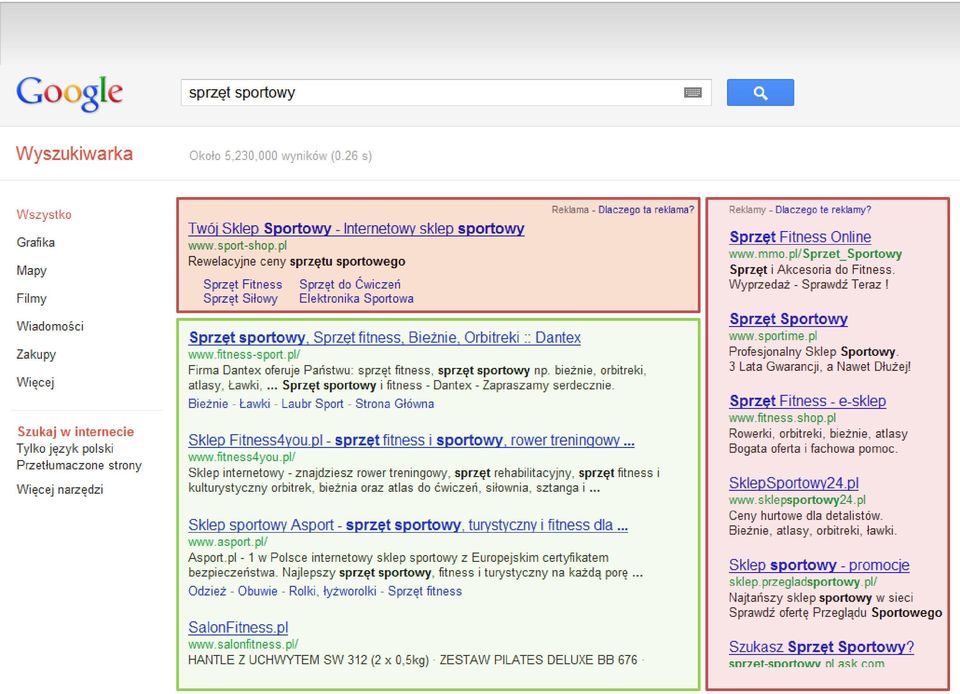Open ad sitelink 'Sprzęt Siłowy'
Viewport: 960px width, 694px height.
pos(240,299)
